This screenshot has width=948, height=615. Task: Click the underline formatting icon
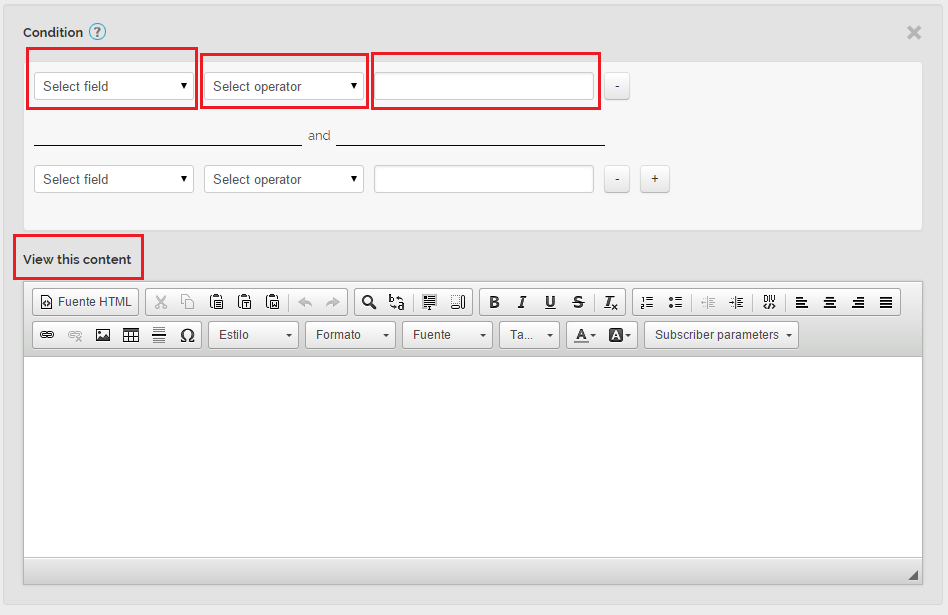(x=549, y=302)
